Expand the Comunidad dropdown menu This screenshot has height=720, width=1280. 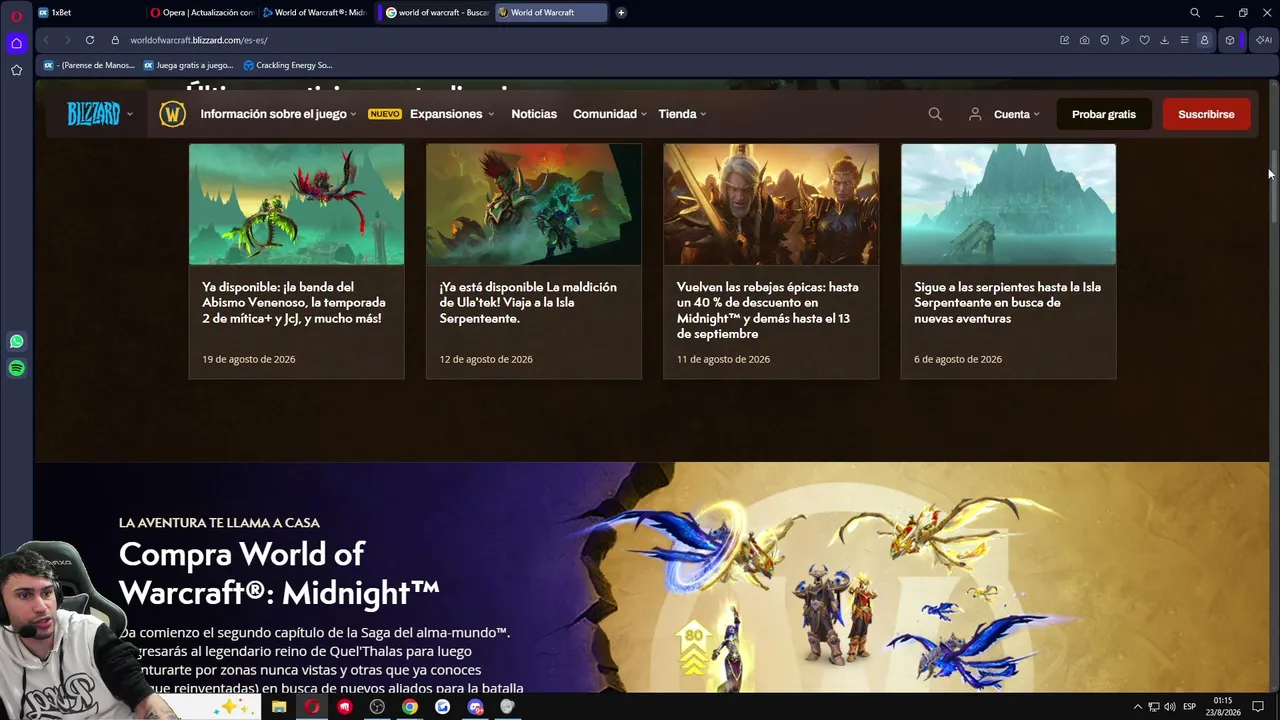610,114
